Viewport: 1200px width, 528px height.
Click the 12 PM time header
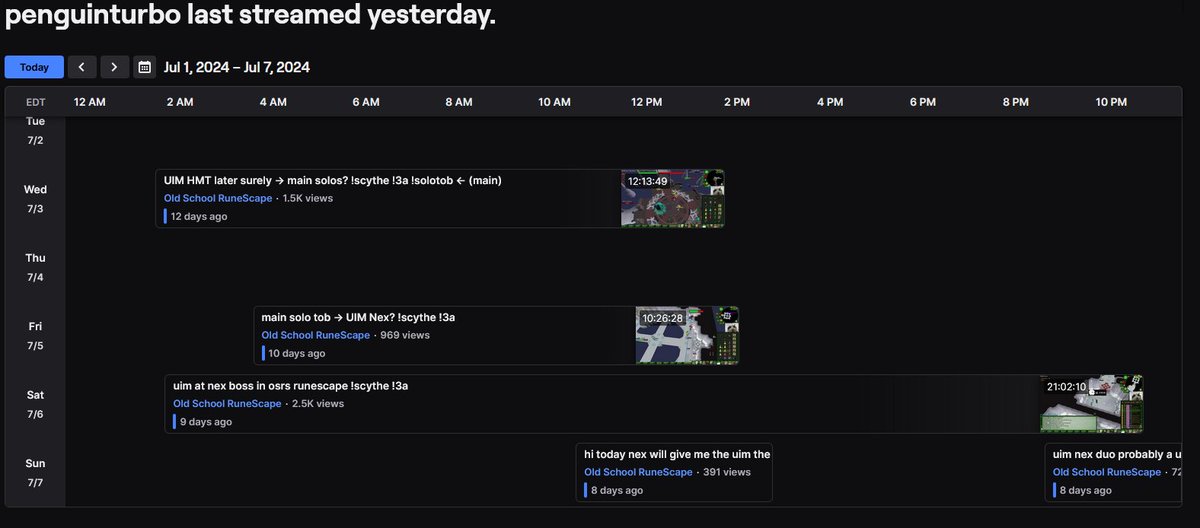point(647,103)
